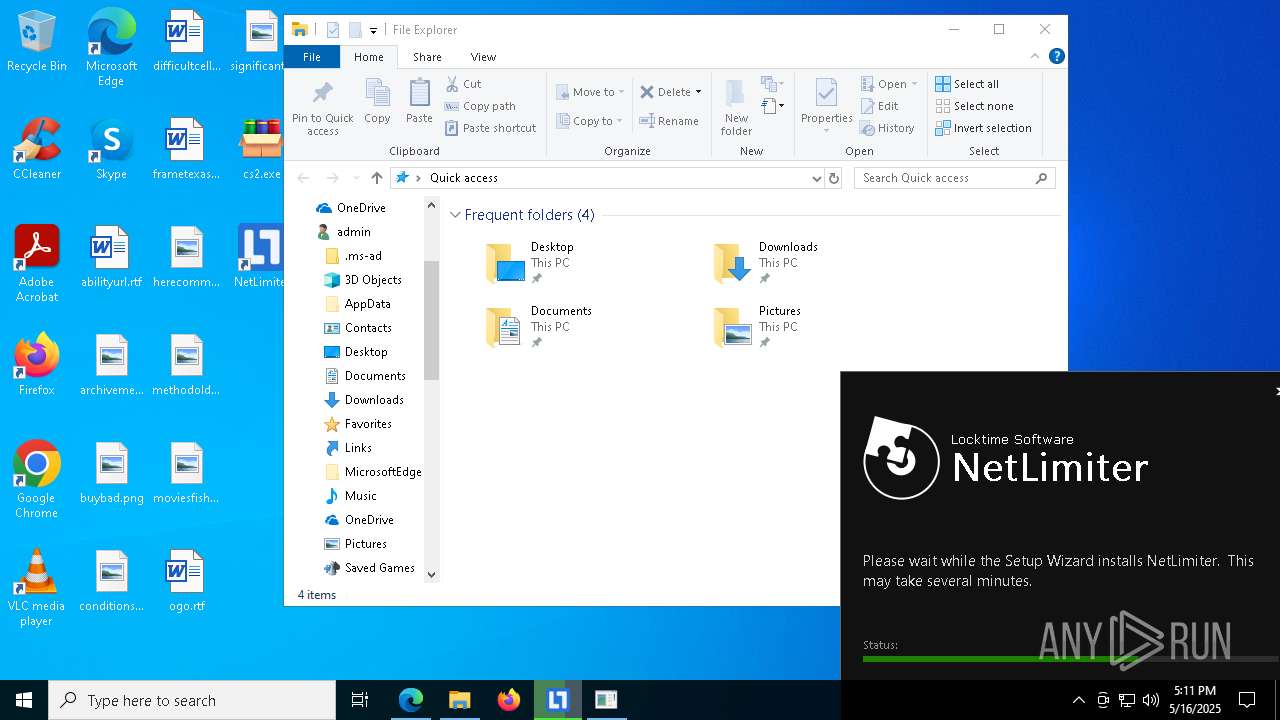Collapse the Frequent folders section

(455, 215)
